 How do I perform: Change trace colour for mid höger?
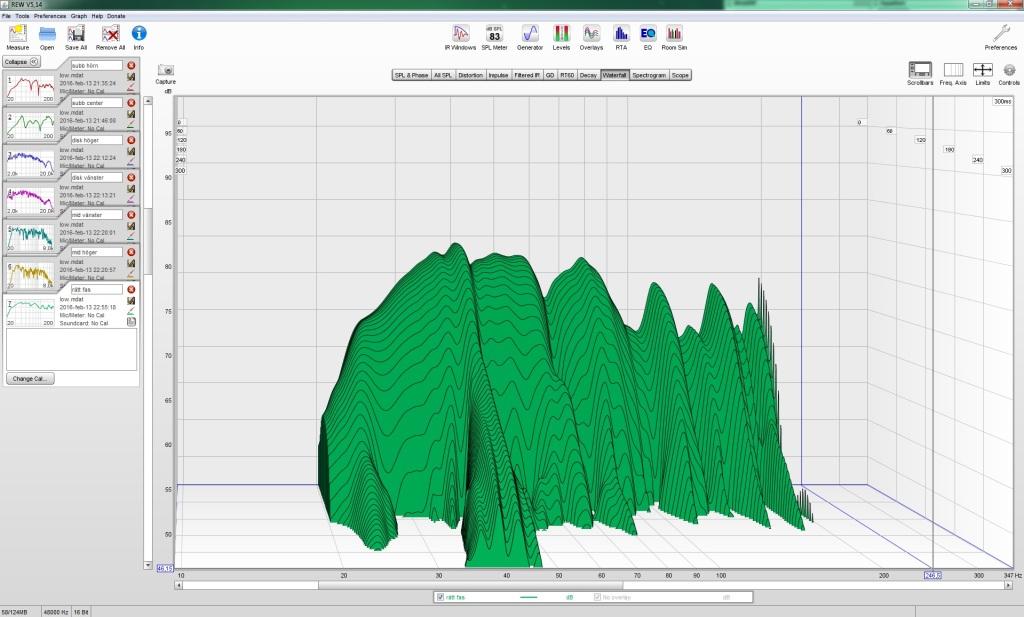tap(131, 273)
